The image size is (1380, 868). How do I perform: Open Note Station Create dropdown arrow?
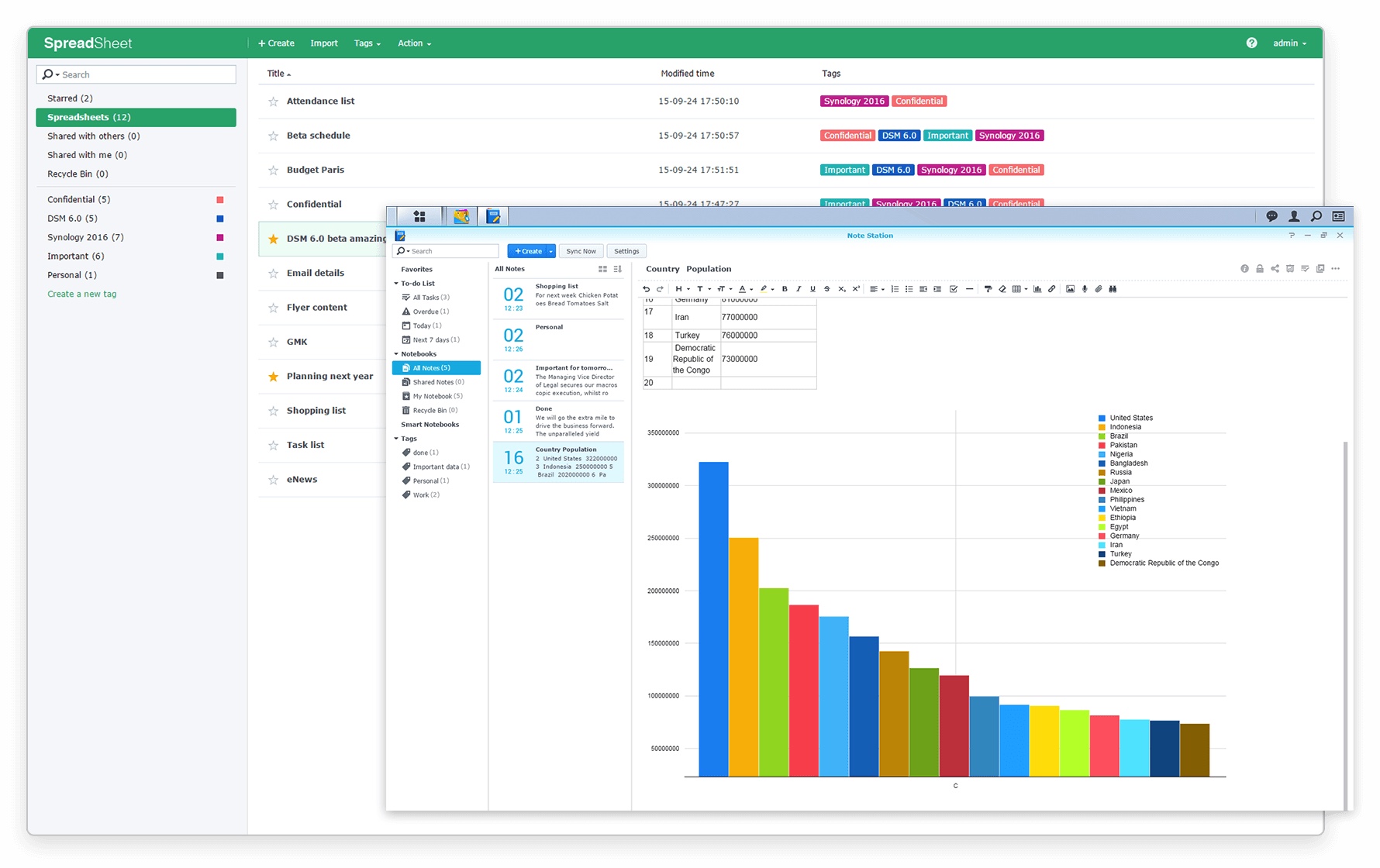point(551,251)
